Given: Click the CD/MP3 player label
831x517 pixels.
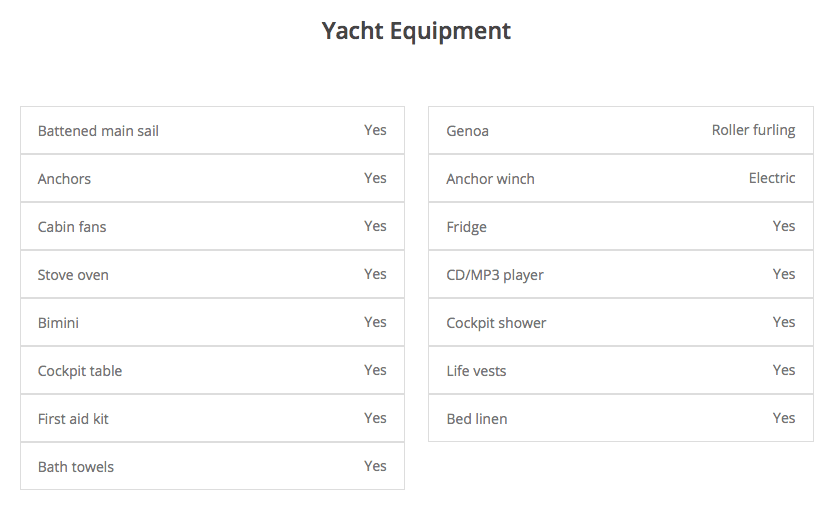Looking at the screenshot, I should [495, 275].
